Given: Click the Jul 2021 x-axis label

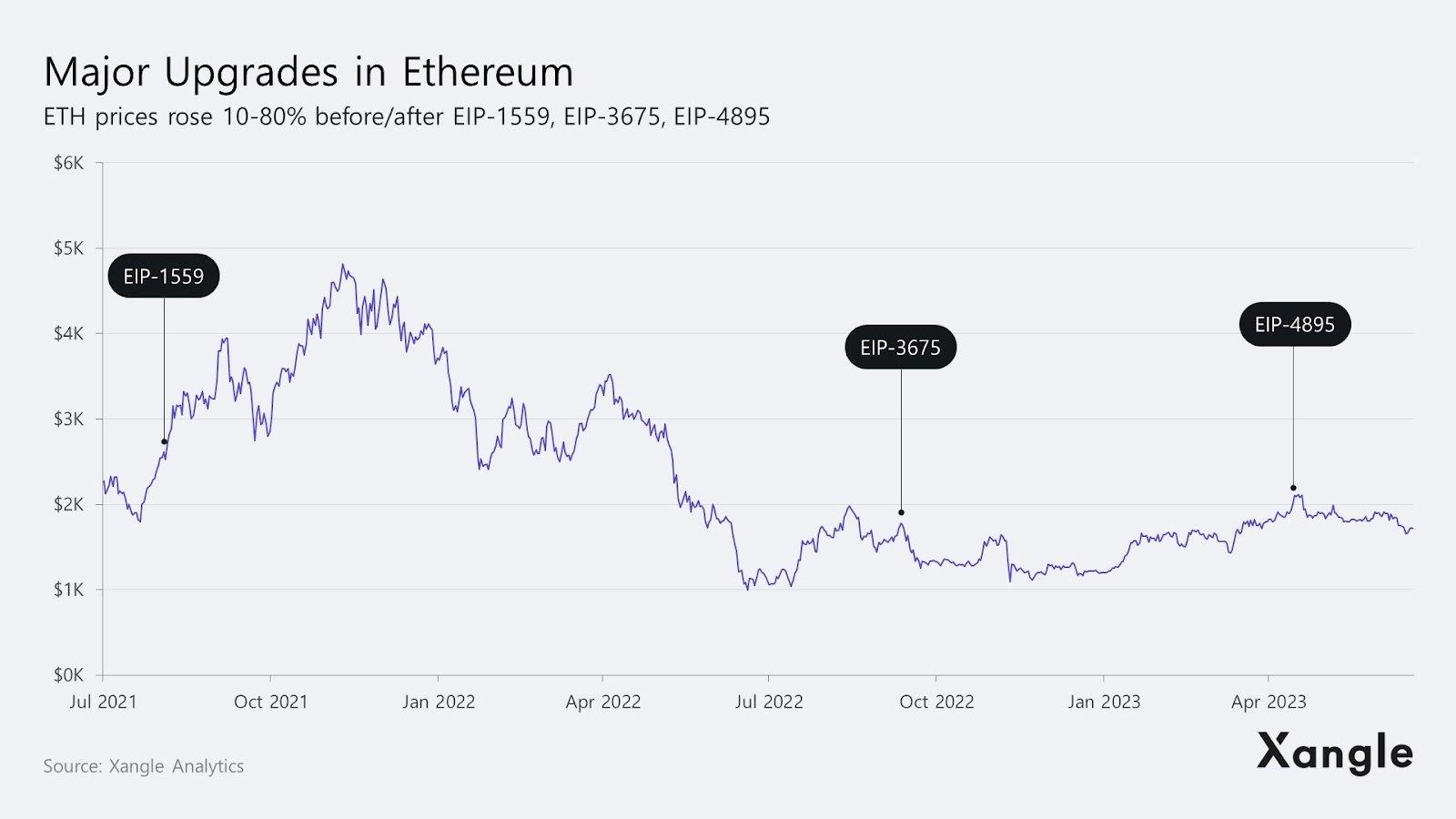Looking at the screenshot, I should click(x=103, y=702).
